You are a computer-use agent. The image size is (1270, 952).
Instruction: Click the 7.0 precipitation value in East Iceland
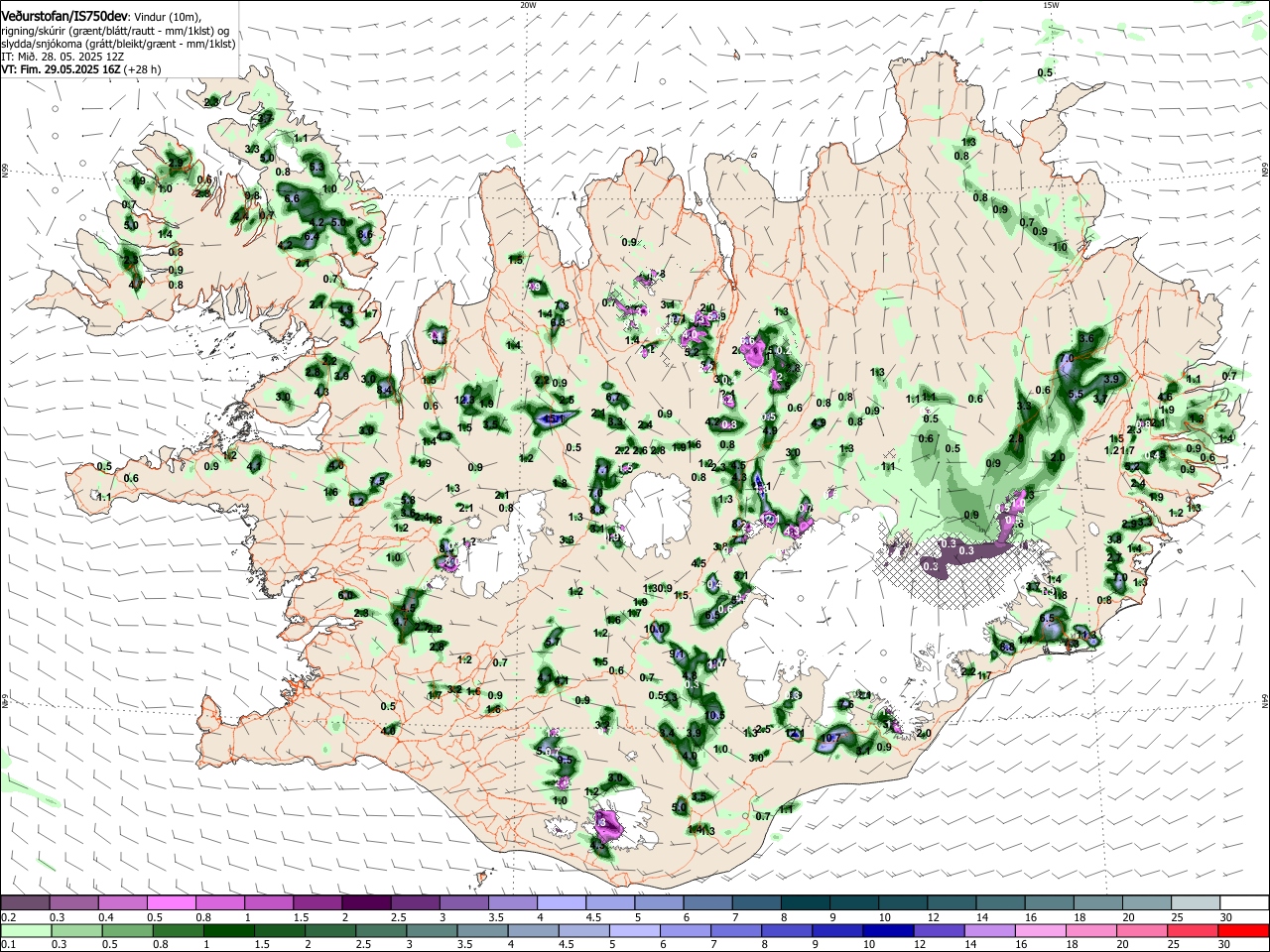pyautogui.click(x=1067, y=359)
